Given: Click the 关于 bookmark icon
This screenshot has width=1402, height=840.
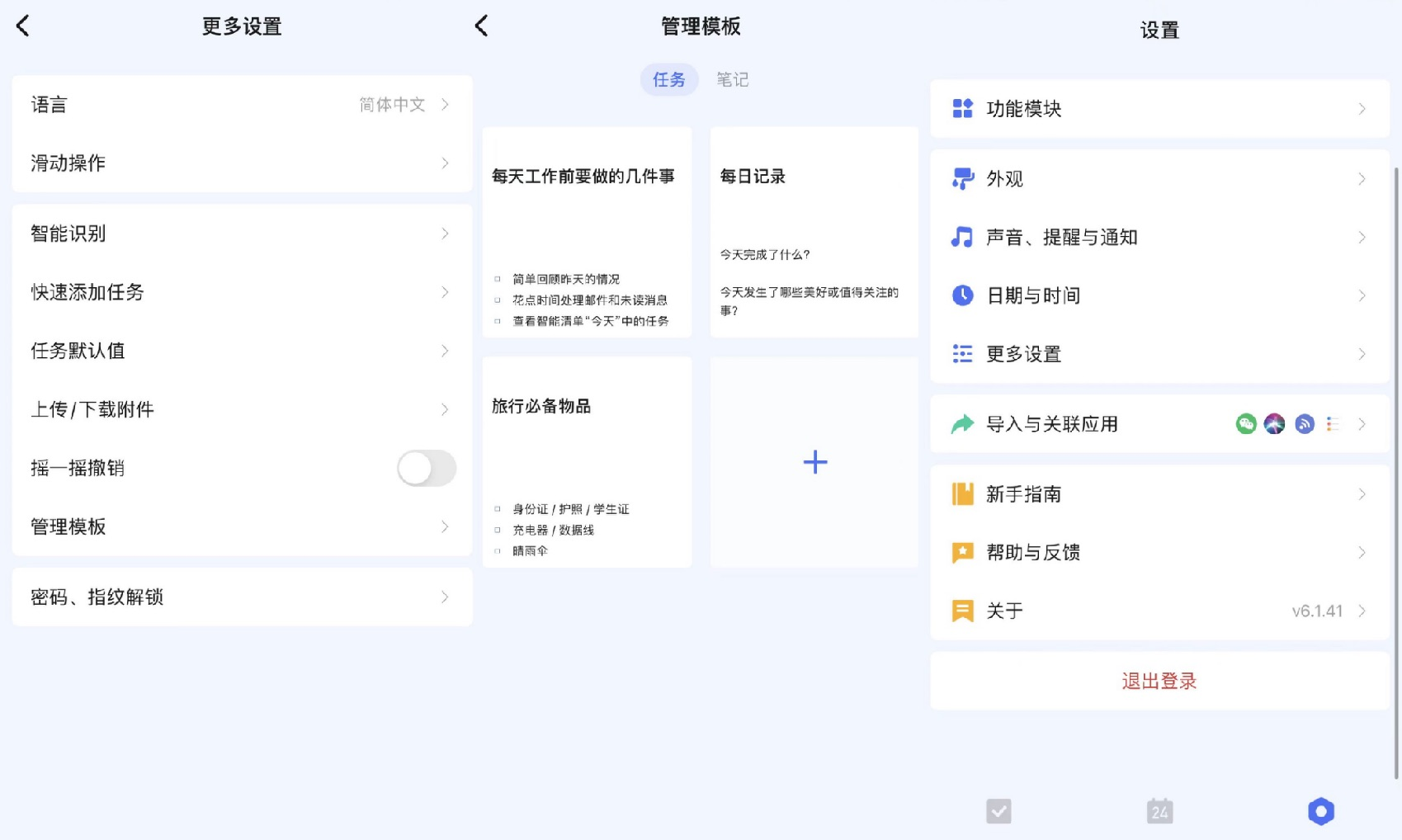Looking at the screenshot, I should point(962,611).
